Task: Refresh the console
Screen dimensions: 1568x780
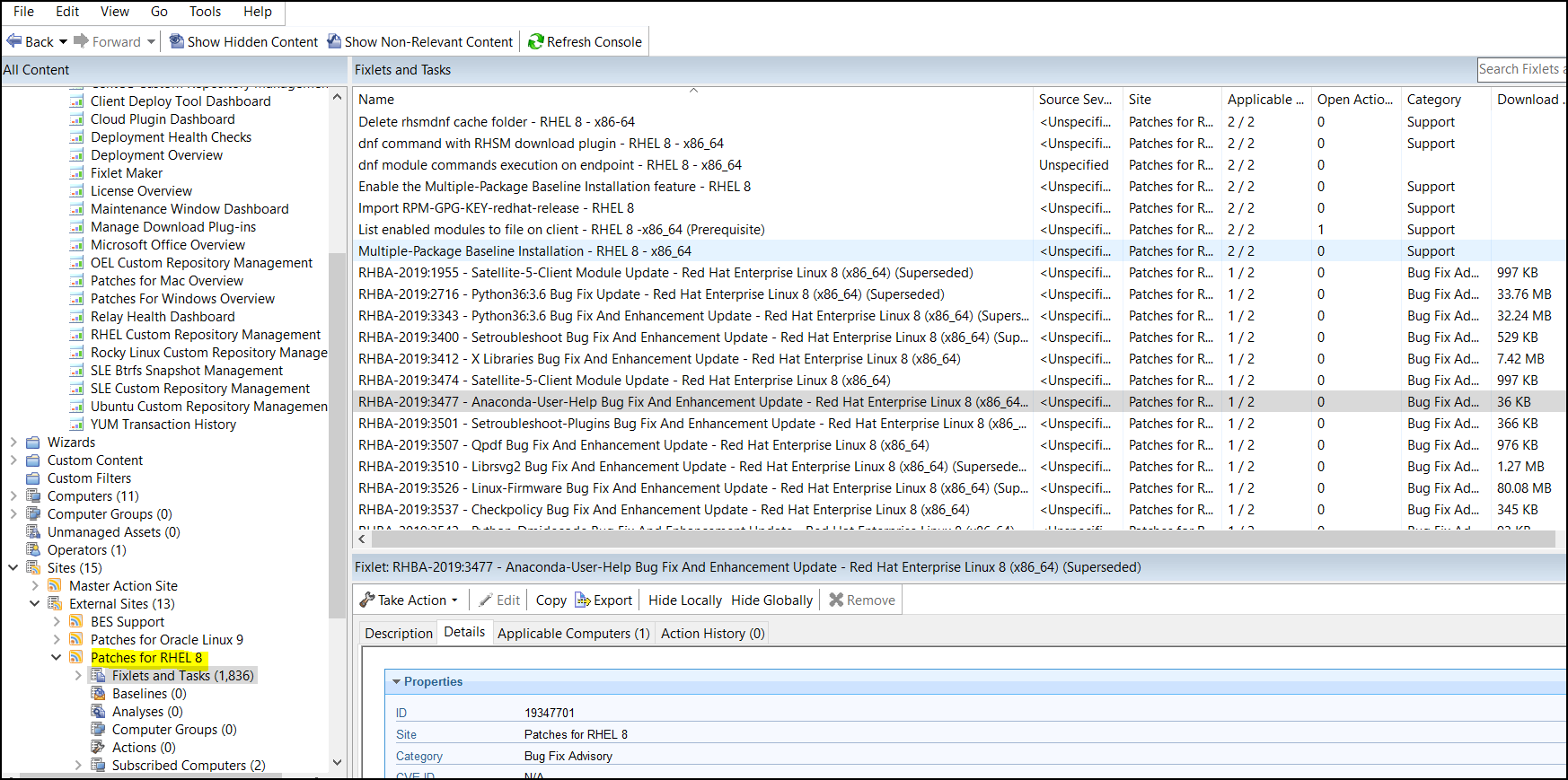Action: (585, 41)
